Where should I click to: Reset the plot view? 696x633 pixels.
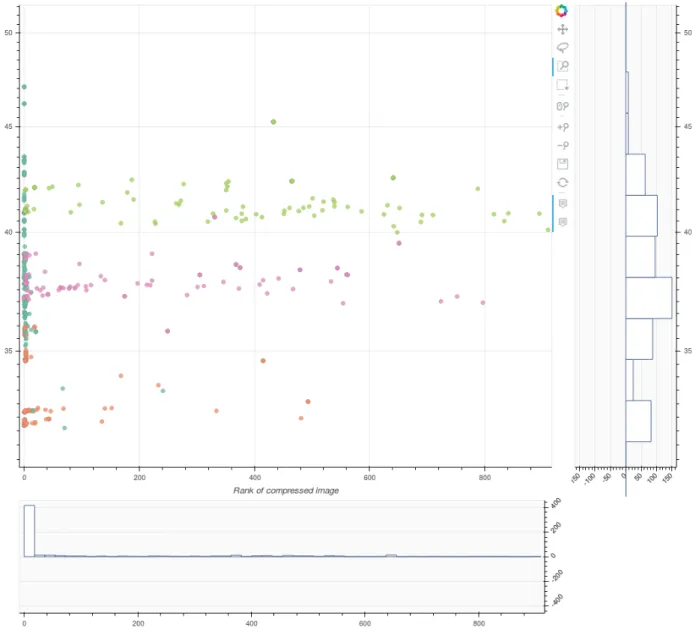pos(562,182)
